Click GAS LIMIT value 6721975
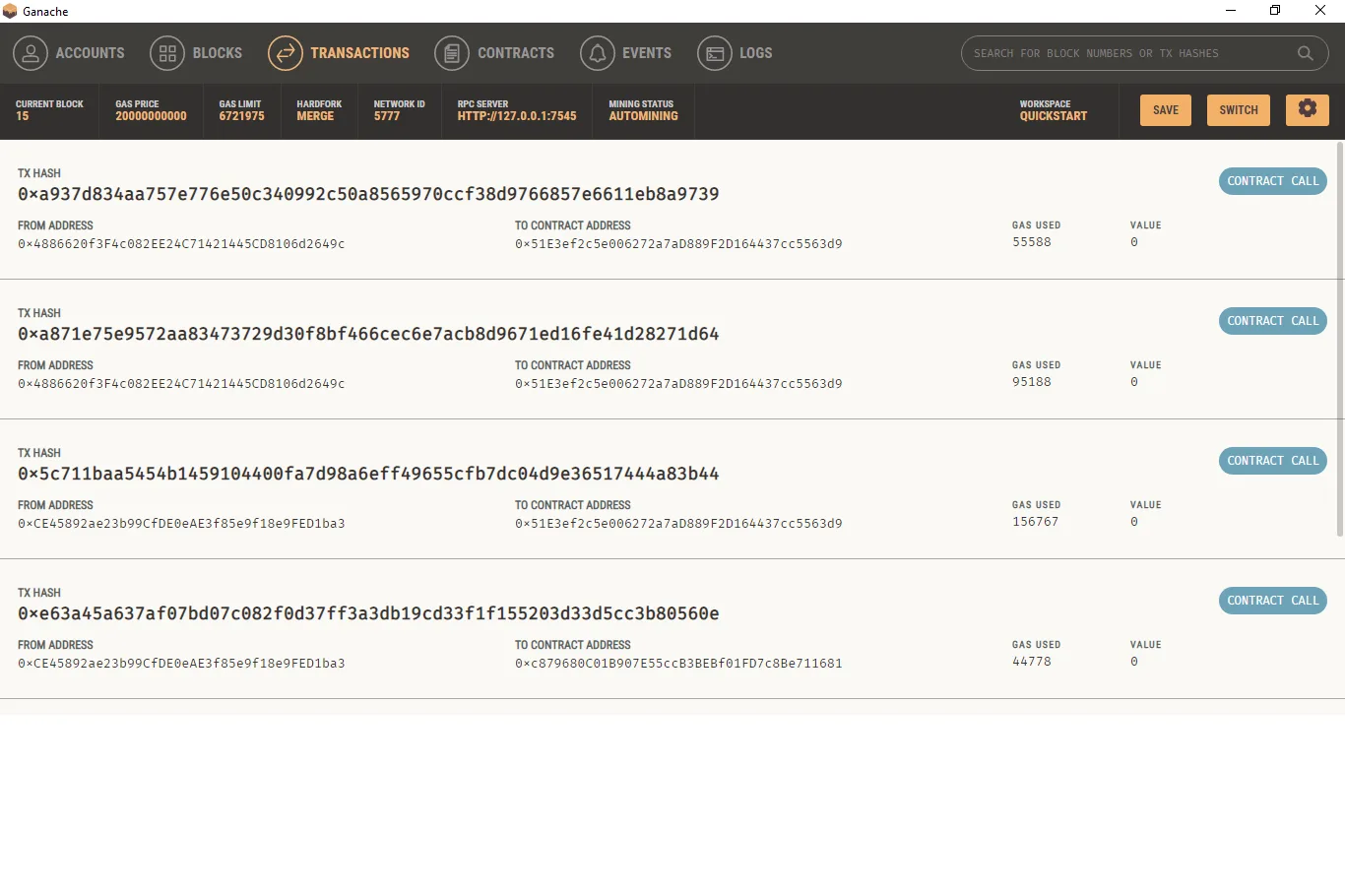The height and width of the screenshot is (896, 1345). 241,116
